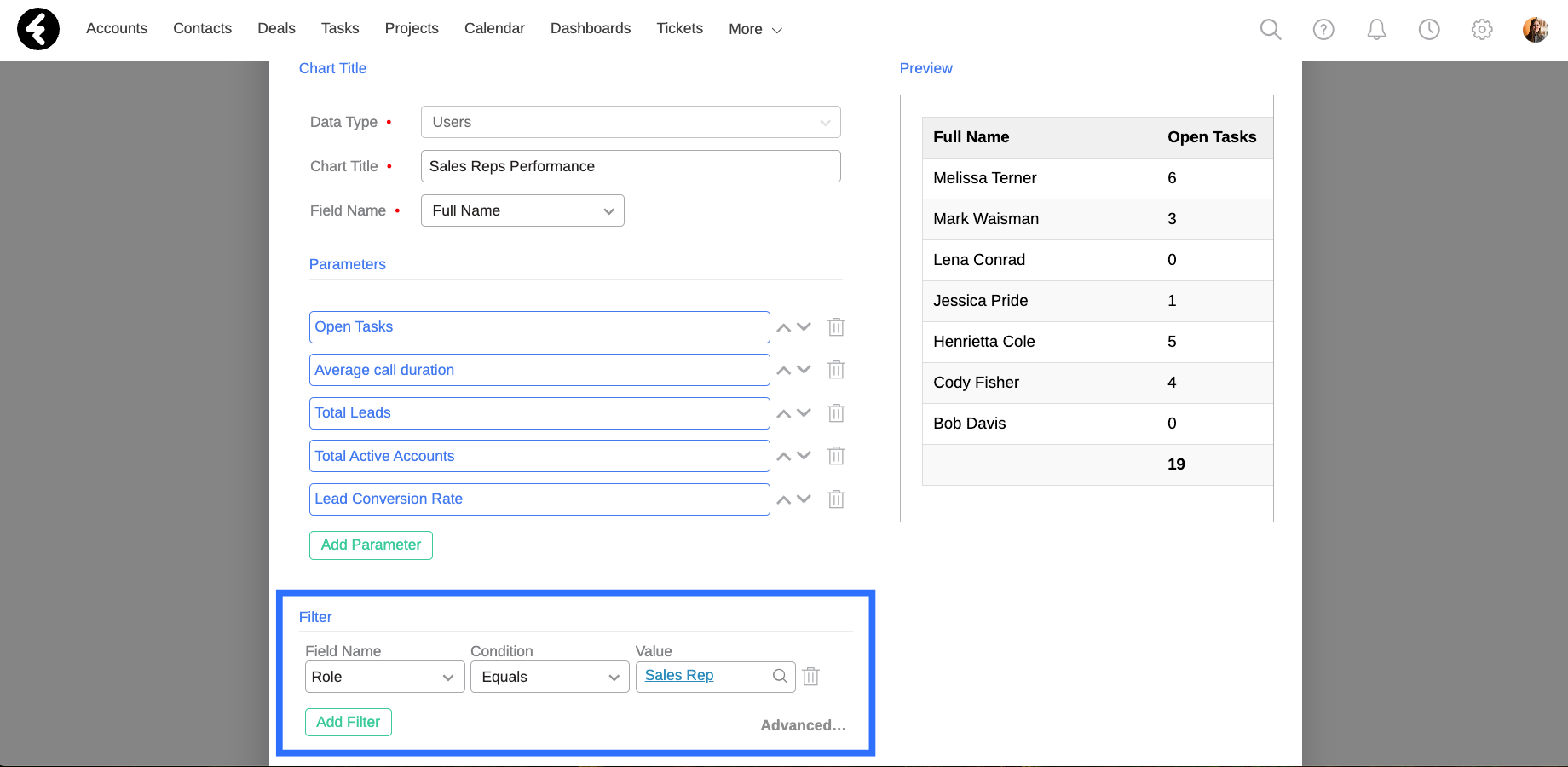Image resolution: width=1568 pixels, height=767 pixels.
Task: Go to Contacts tab
Action: 202,28
